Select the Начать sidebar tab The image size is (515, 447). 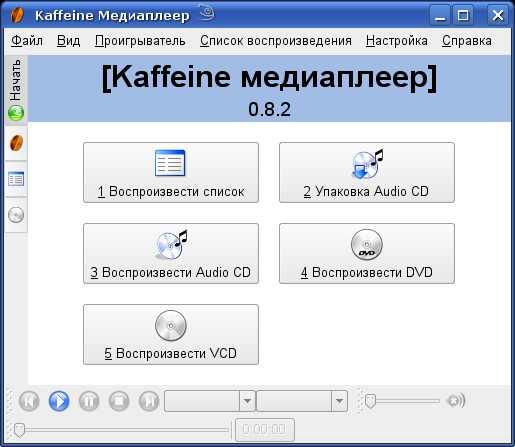tap(16, 90)
